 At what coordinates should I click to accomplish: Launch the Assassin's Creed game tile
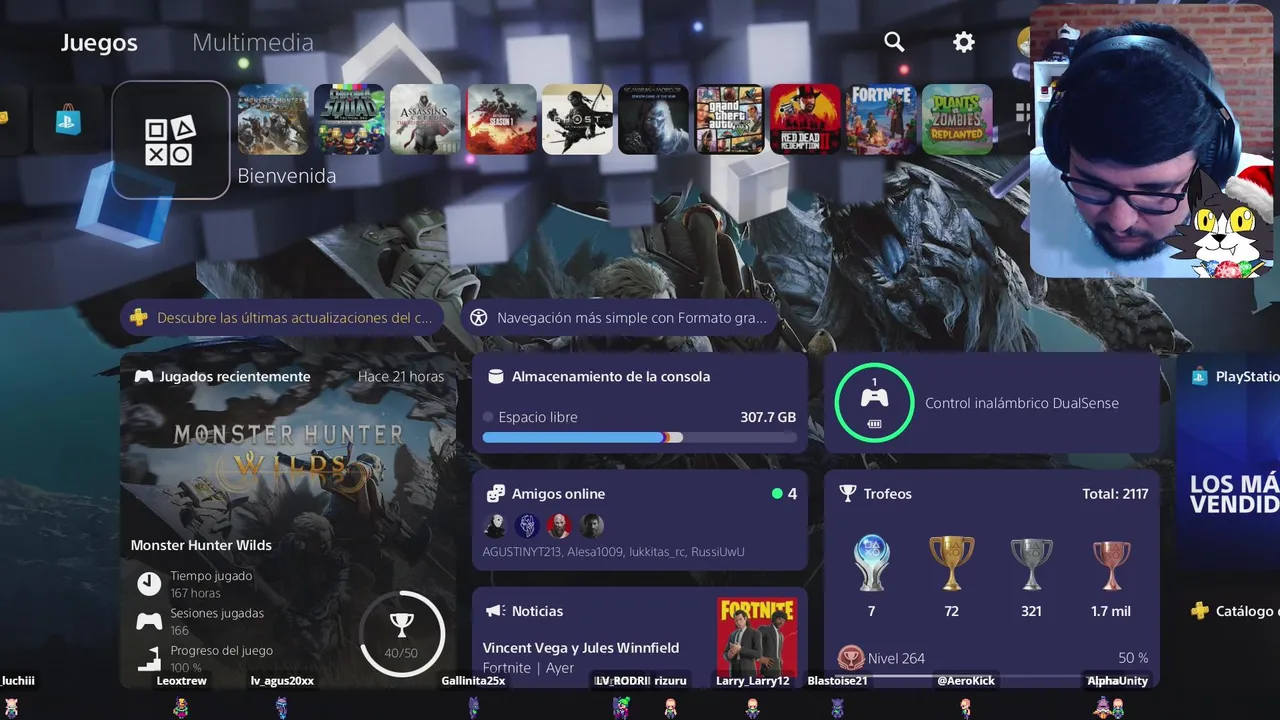tap(426, 119)
